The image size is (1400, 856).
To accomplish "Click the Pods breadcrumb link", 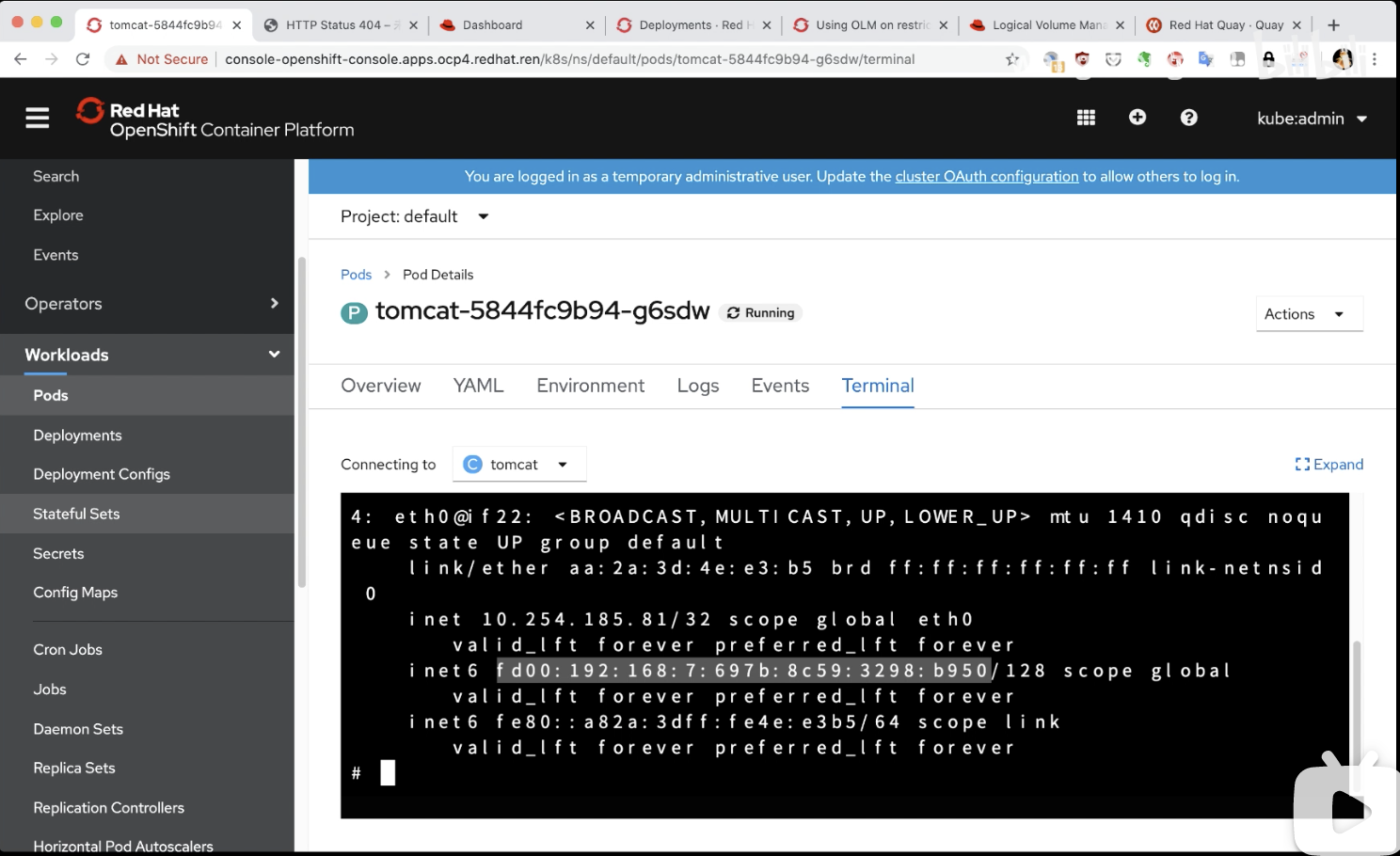I will click(x=356, y=275).
